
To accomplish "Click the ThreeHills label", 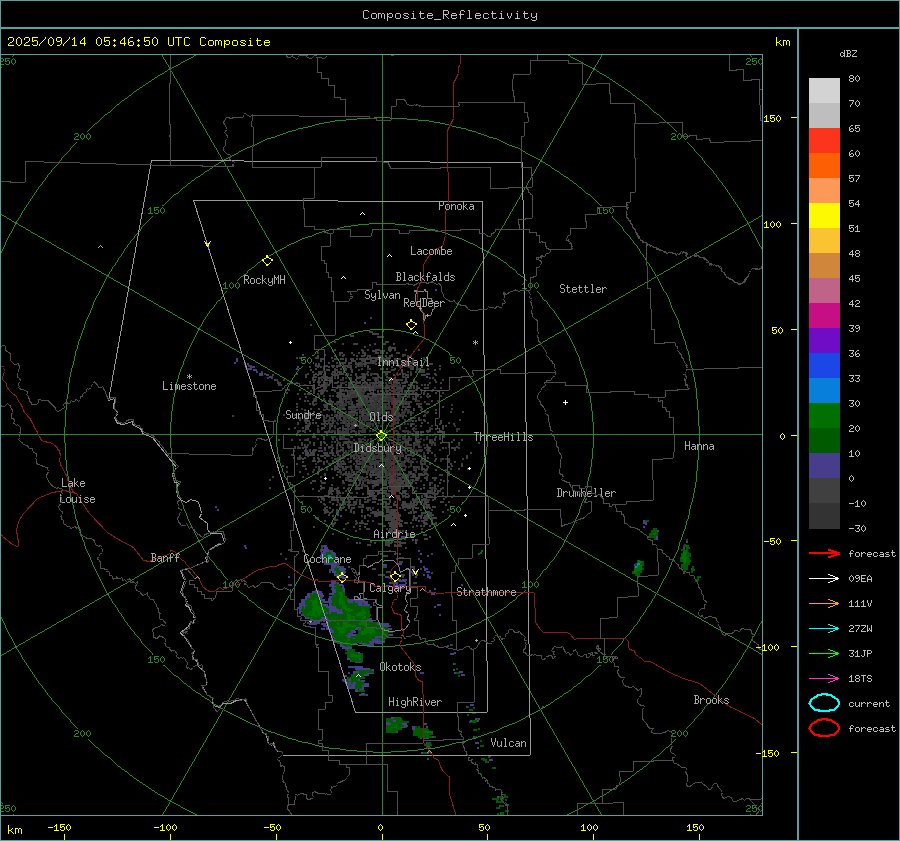I will (503, 437).
